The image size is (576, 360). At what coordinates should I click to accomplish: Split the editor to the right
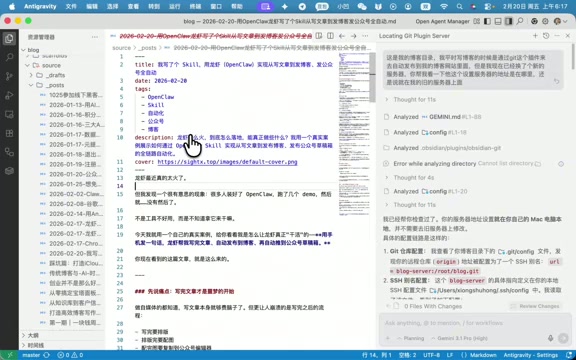coord(330,36)
